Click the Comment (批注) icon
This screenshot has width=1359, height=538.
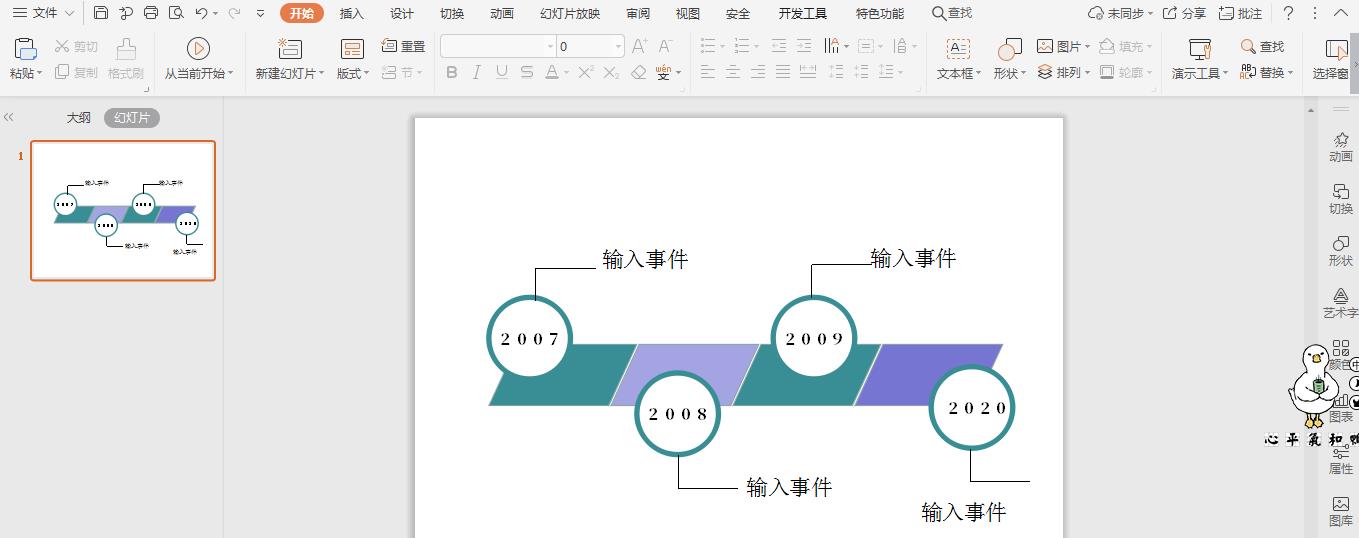point(1226,13)
